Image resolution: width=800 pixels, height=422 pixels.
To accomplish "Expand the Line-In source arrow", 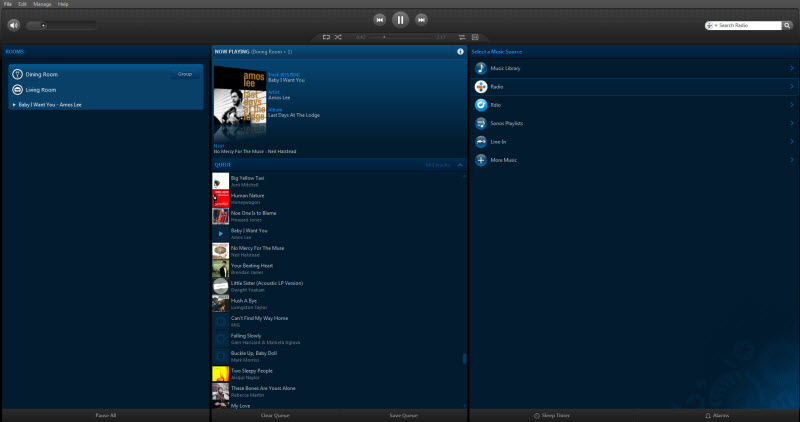I will click(791, 142).
